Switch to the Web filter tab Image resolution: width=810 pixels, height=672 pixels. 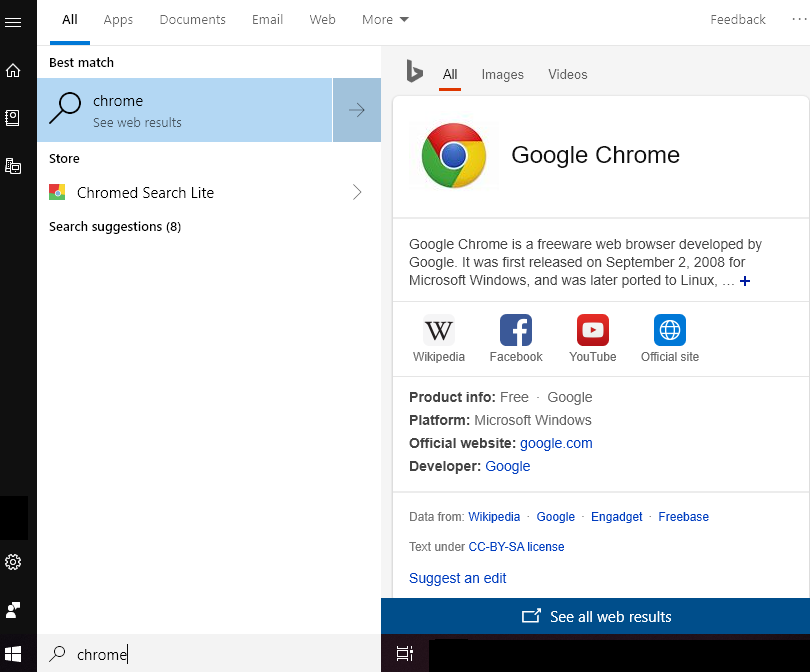pyautogui.click(x=322, y=20)
